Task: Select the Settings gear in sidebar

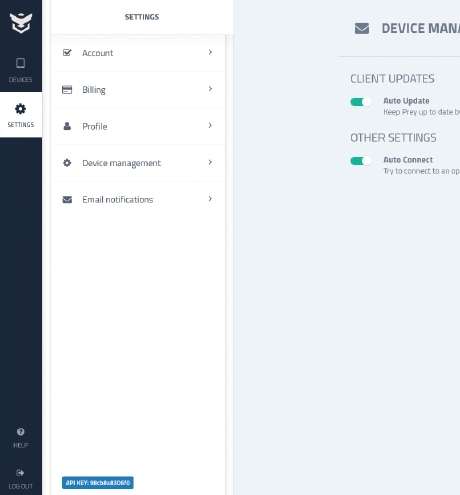Action: (21, 109)
